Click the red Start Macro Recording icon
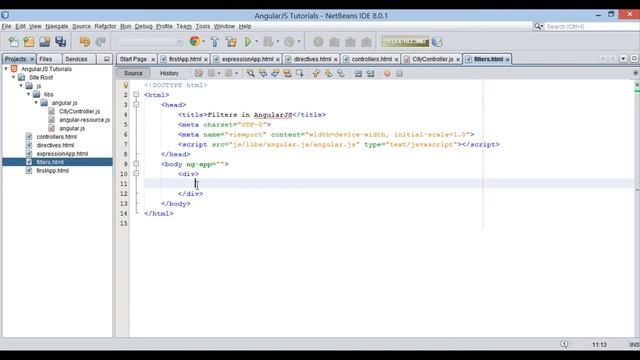The height and width of the screenshot is (360, 640). (387, 73)
